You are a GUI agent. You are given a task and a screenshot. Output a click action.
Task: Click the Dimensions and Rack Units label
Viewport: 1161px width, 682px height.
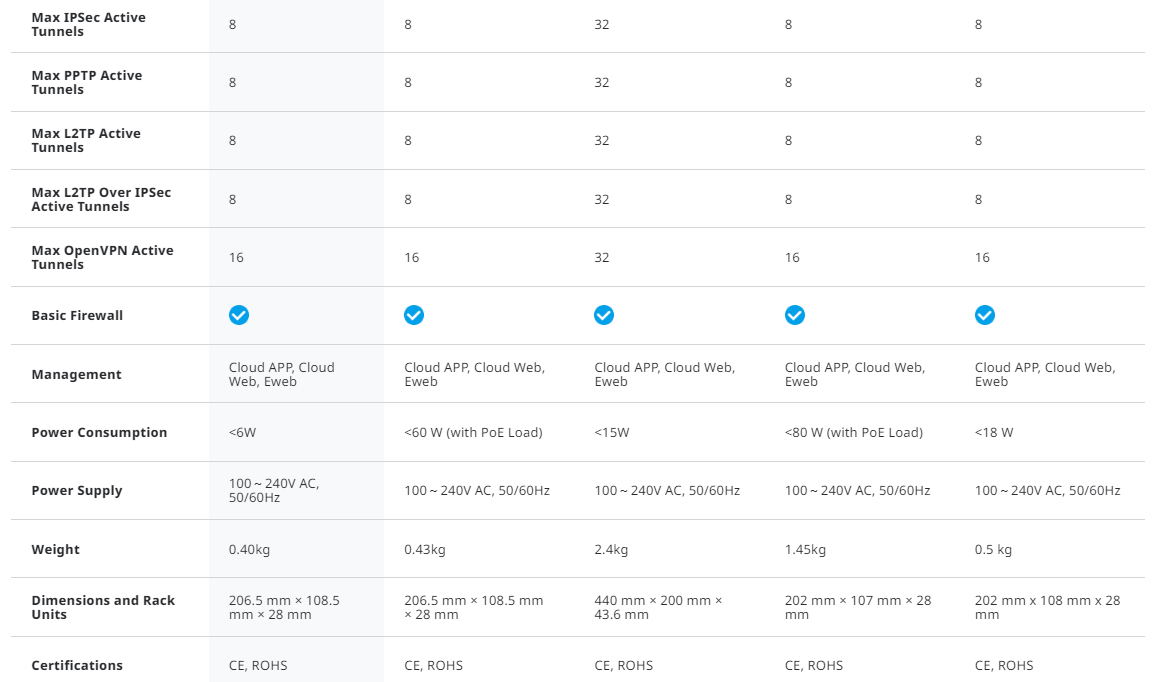[102, 607]
